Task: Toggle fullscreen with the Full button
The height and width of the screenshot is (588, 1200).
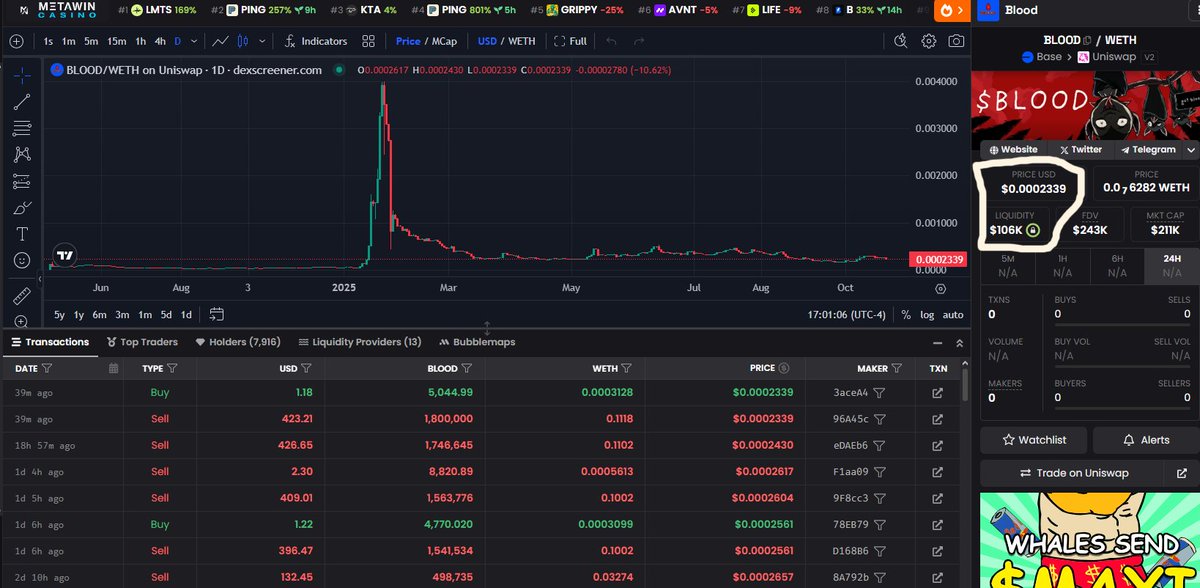Action: [x=570, y=41]
